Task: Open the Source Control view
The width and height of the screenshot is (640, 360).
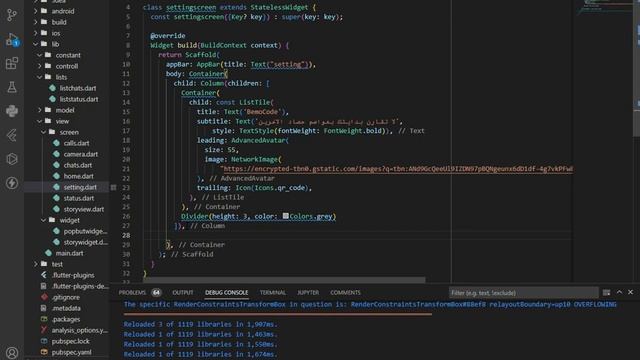Action: click(x=12, y=15)
